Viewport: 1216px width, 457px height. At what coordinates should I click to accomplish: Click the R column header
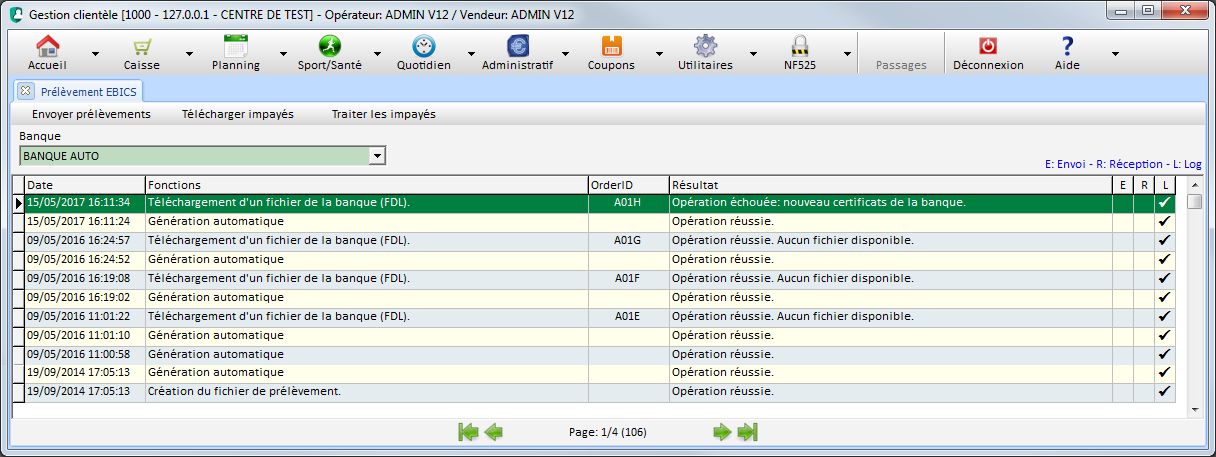tap(1144, 185)
